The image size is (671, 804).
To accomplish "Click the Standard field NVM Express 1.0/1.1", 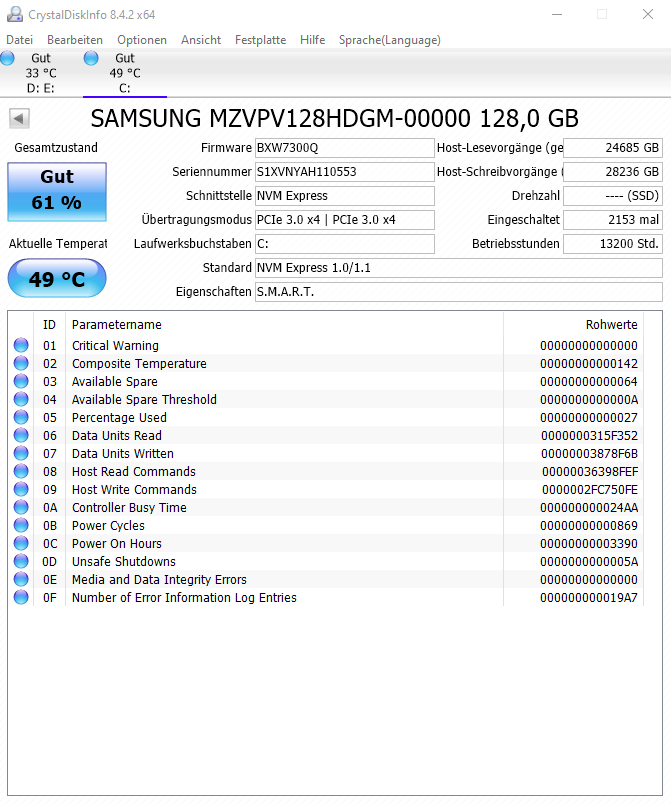I will (459, 268).
